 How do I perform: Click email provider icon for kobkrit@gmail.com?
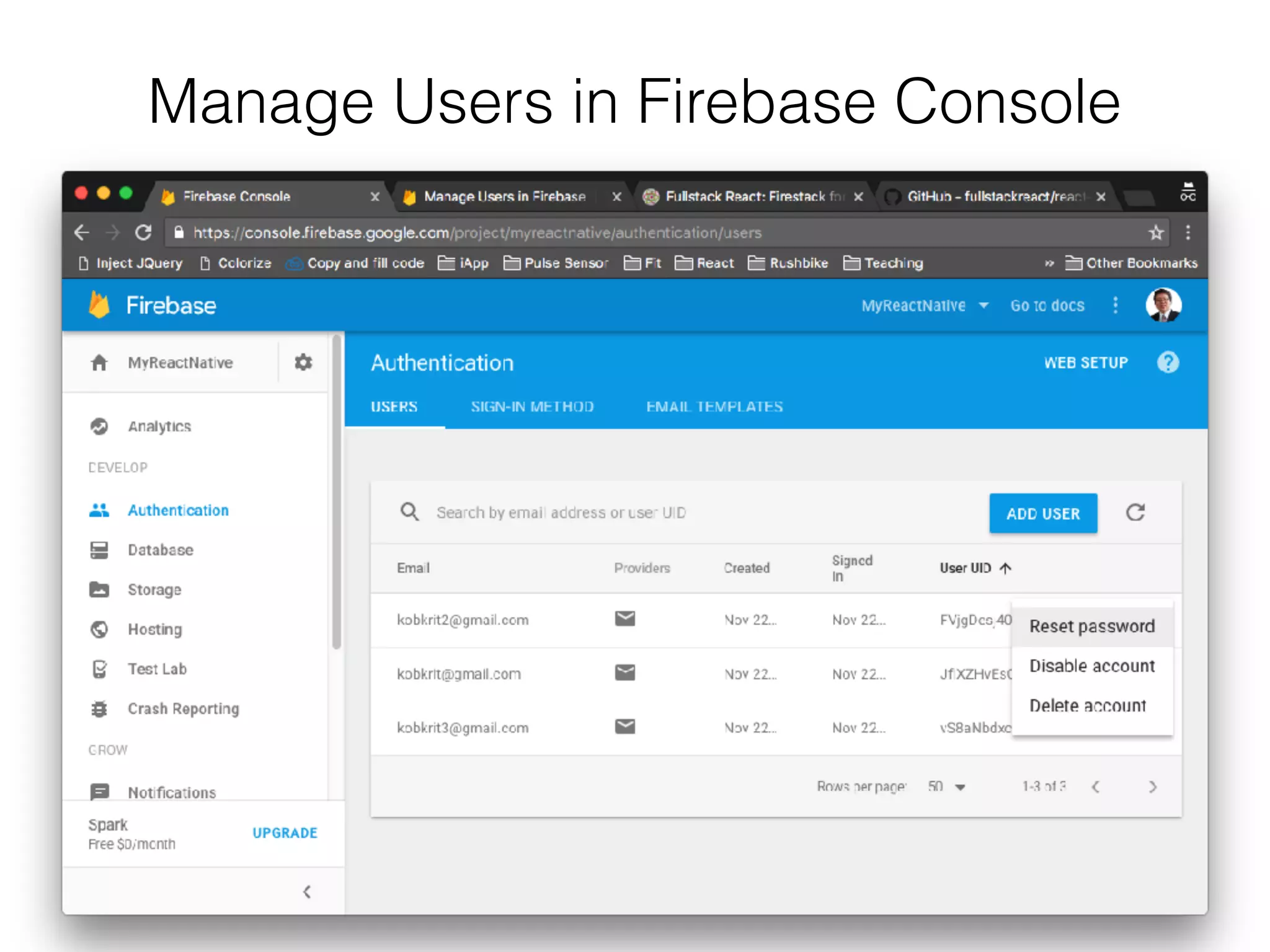click(x=625, y=672)
